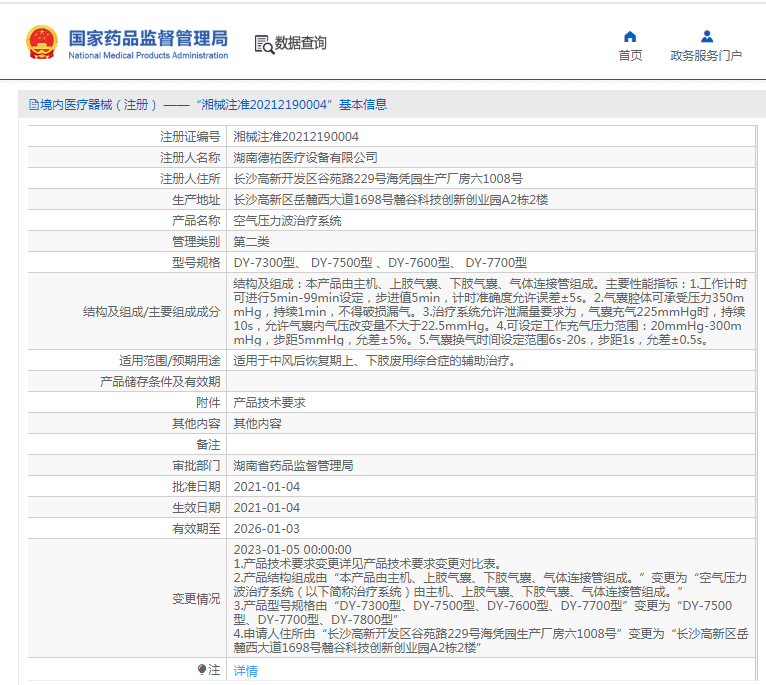The image size is (766, 685).
Task: Click the 适用范围 intended use value
Action: [x=375, y=361]
